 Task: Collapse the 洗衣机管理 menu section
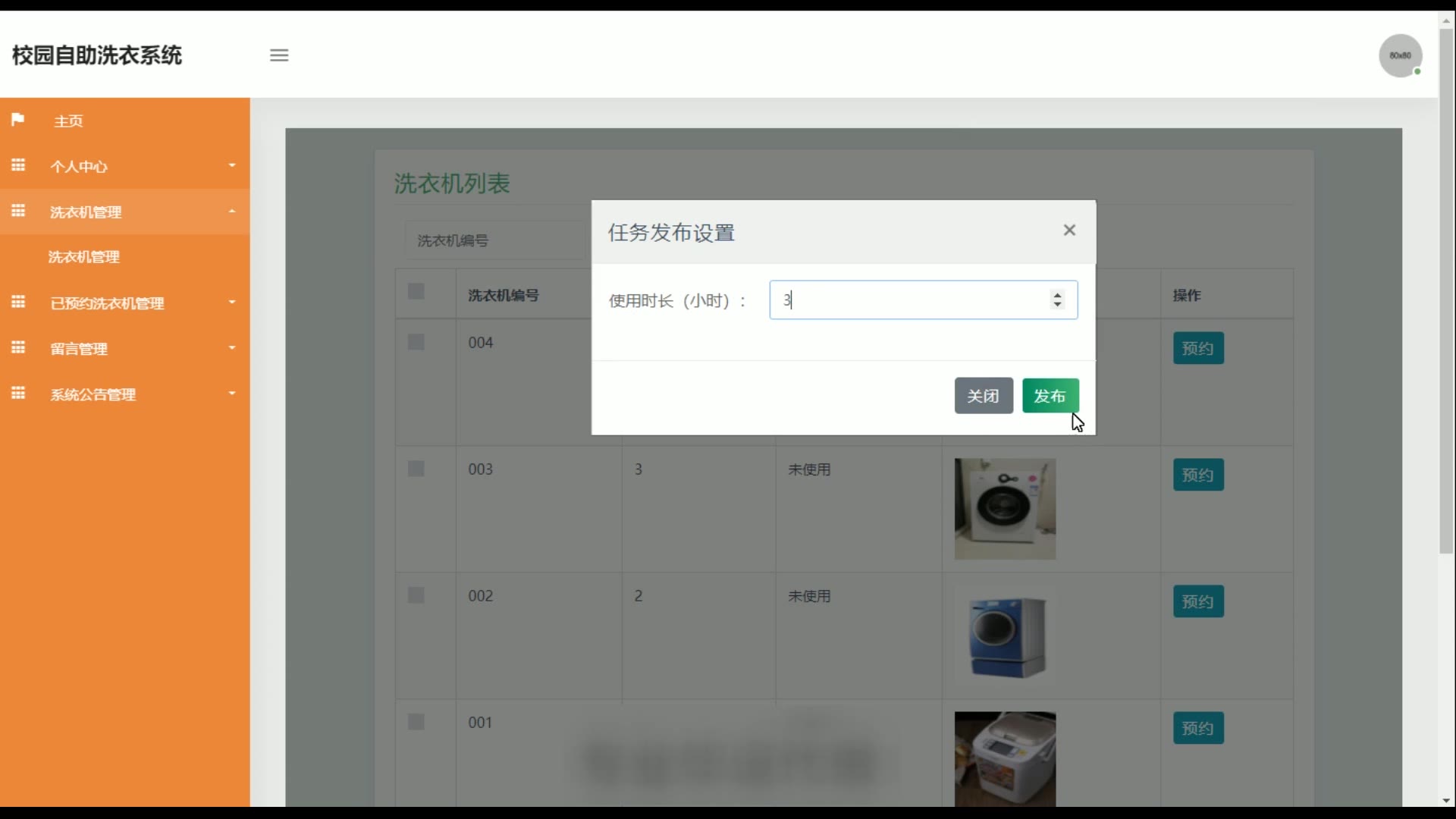[x=232, y=212]
